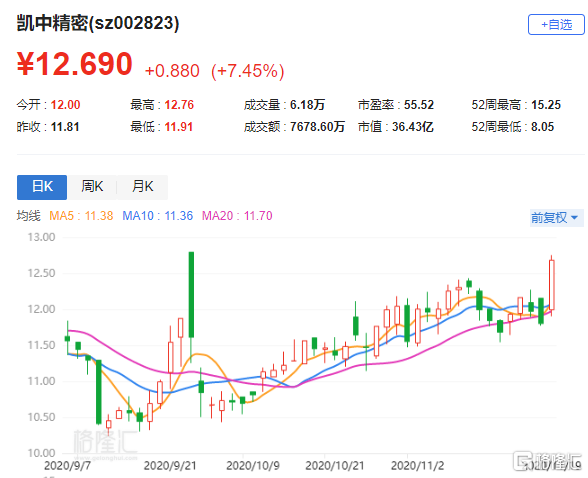Select the 日K daily chart tab

pos(42,187)
